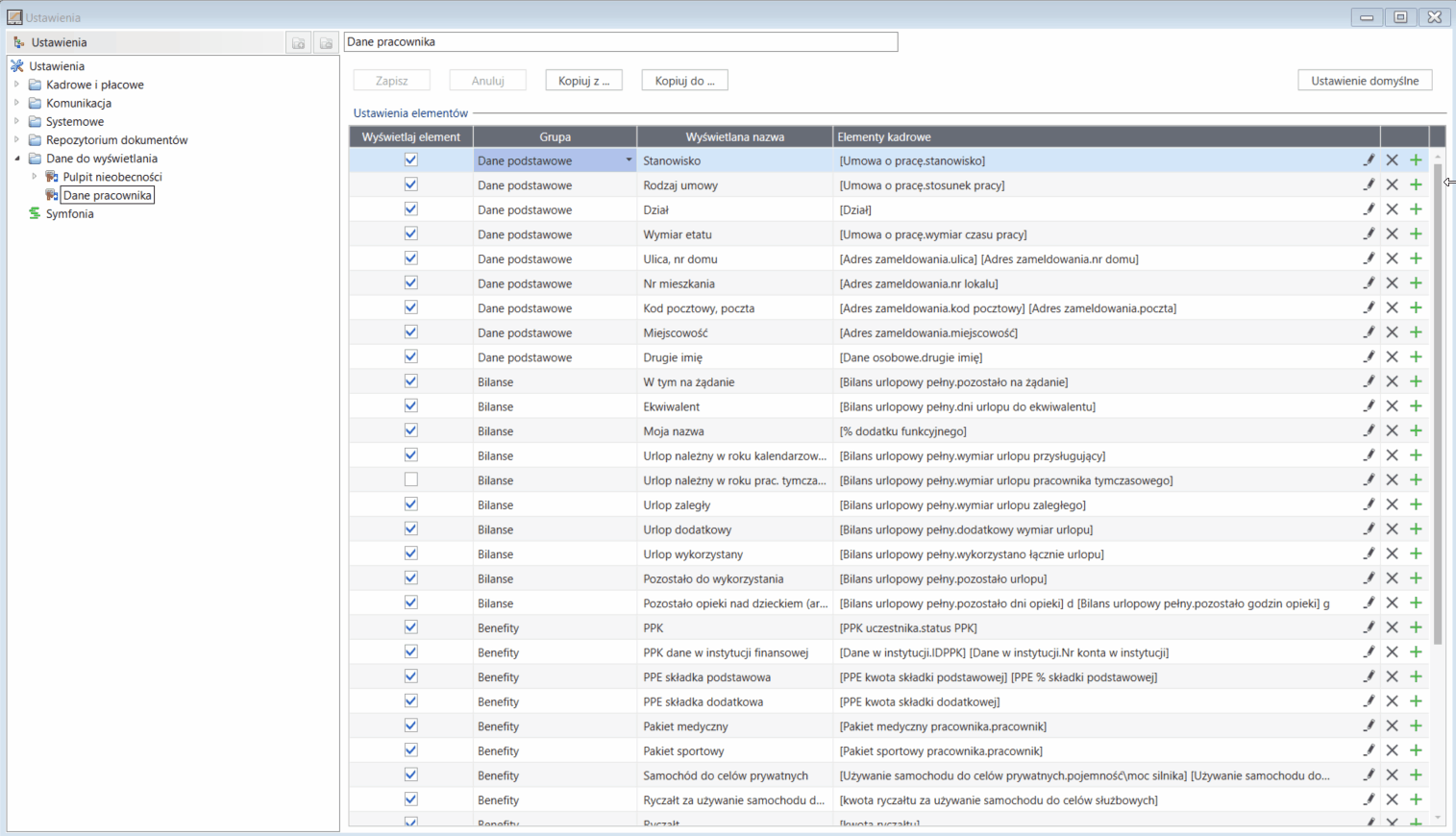Edit the Pakiet sportowy row

point(1369,750)
